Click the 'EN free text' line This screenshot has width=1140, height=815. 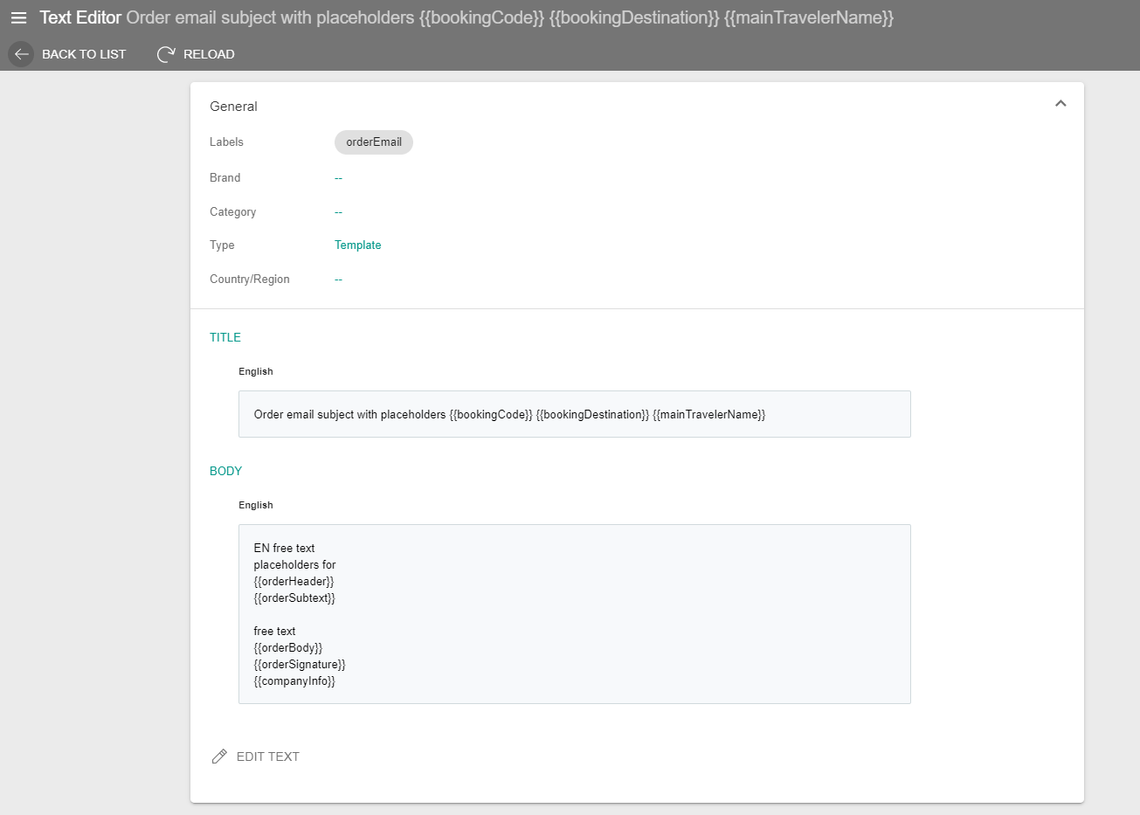(284, 548)
